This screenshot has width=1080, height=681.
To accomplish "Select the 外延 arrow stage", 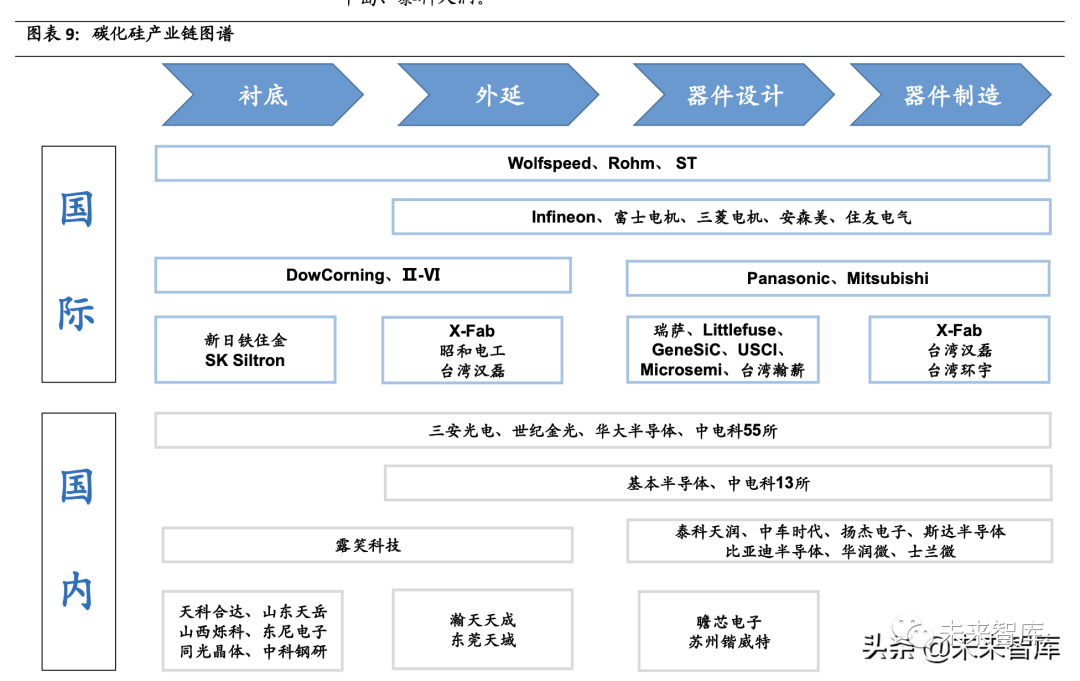I will (x=497, y=94).
